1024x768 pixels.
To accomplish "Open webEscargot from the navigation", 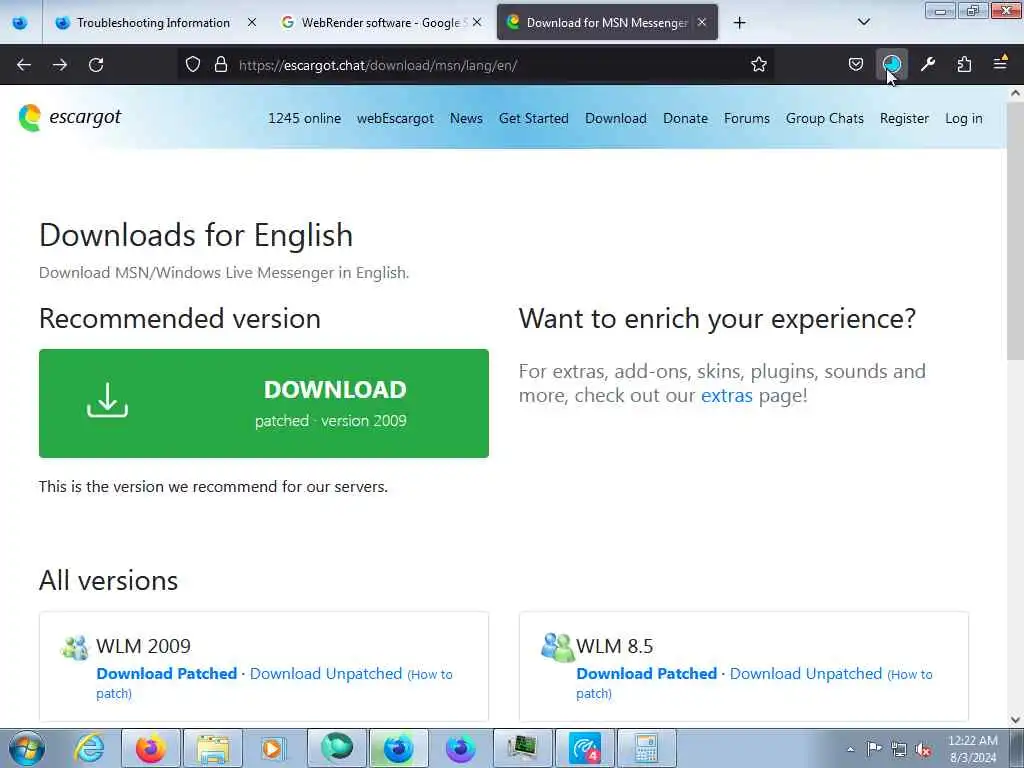I will 395,119.
